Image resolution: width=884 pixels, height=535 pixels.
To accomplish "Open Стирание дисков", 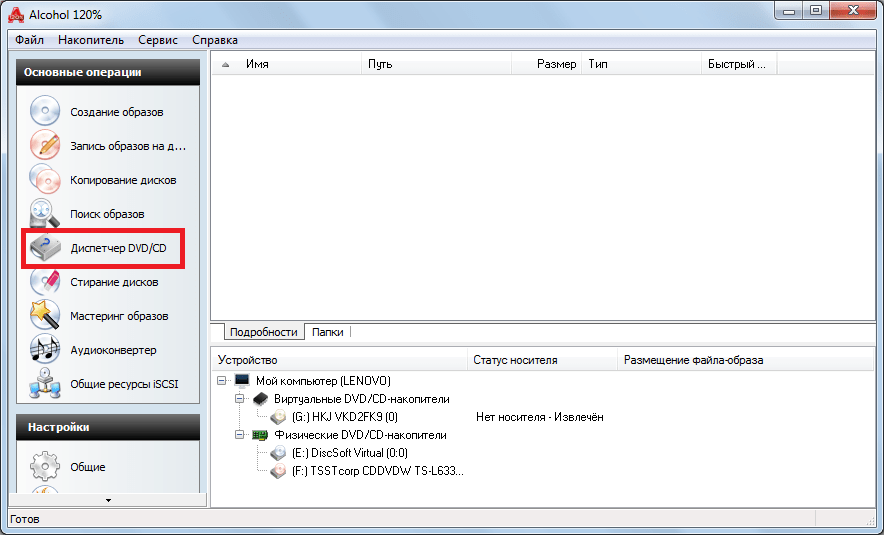I will tap(114, 282).
